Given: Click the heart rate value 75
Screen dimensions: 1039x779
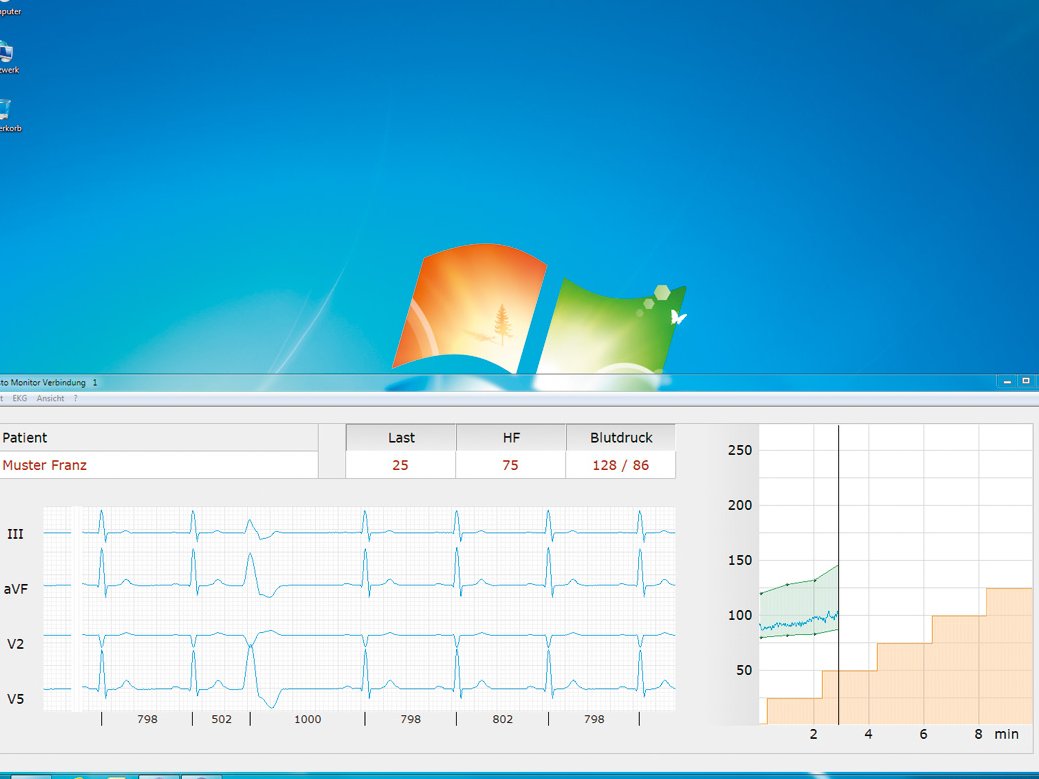Looking at the screenshot, I should pos(510,465).
